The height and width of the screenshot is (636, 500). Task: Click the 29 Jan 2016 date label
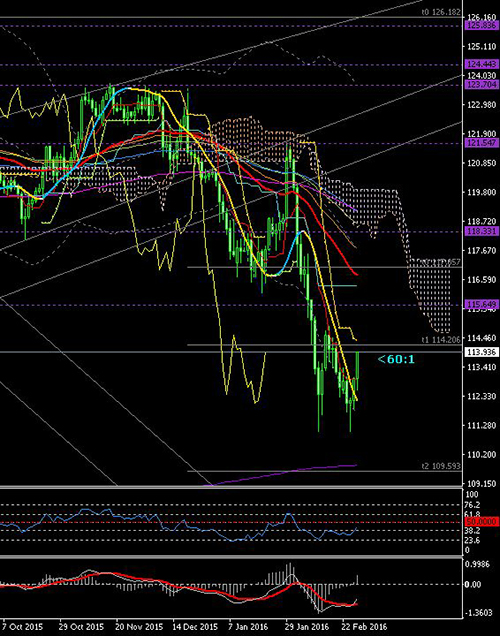coord(307,627)
